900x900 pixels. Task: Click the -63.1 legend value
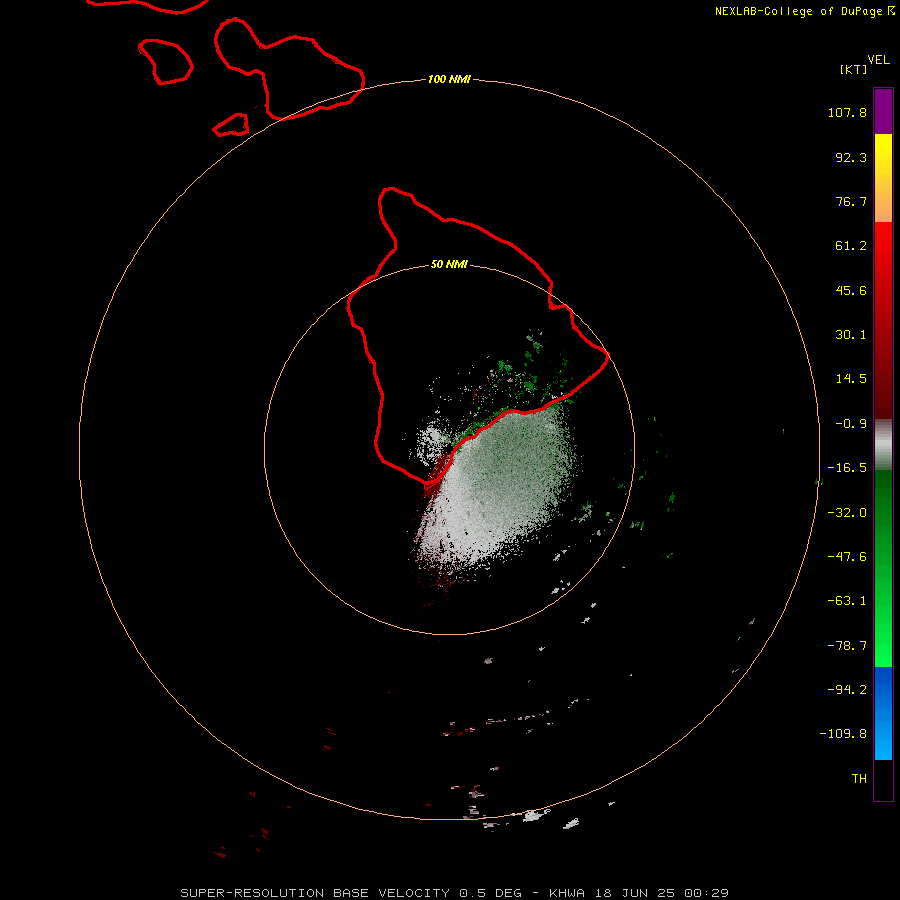[847, 601]
